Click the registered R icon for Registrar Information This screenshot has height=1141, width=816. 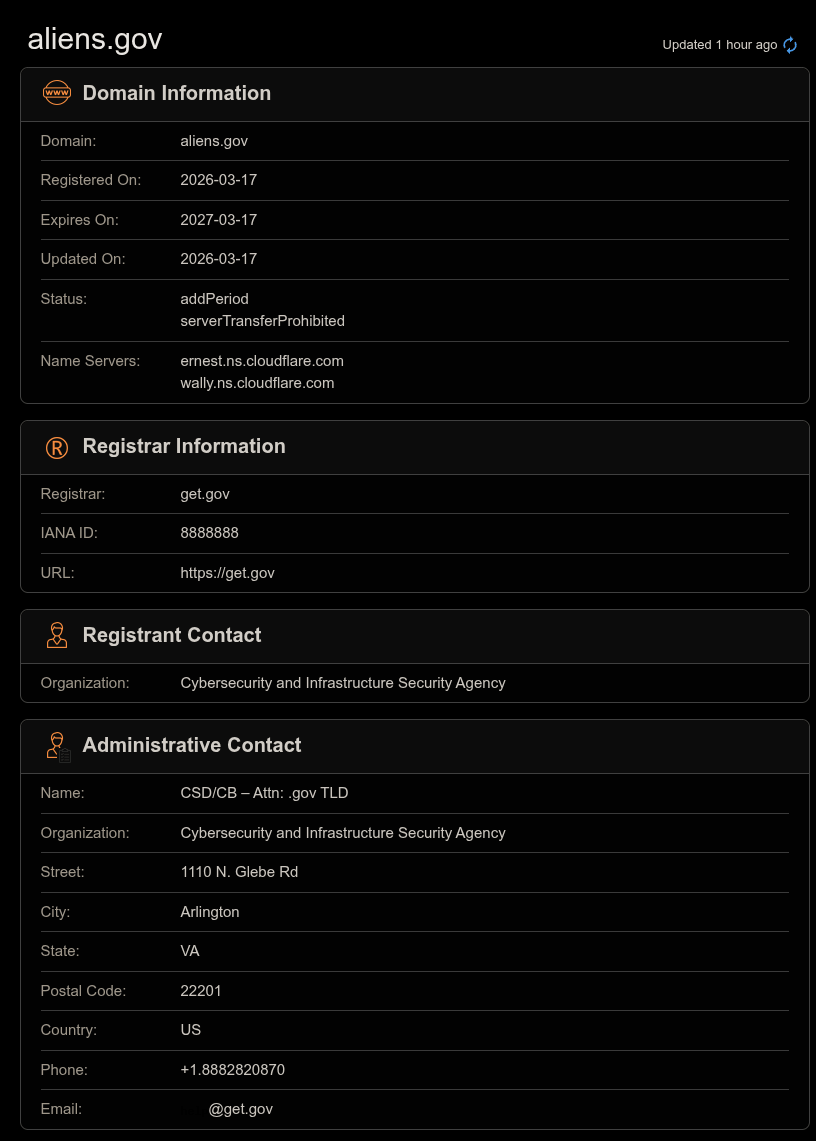[x=57, y=448]
